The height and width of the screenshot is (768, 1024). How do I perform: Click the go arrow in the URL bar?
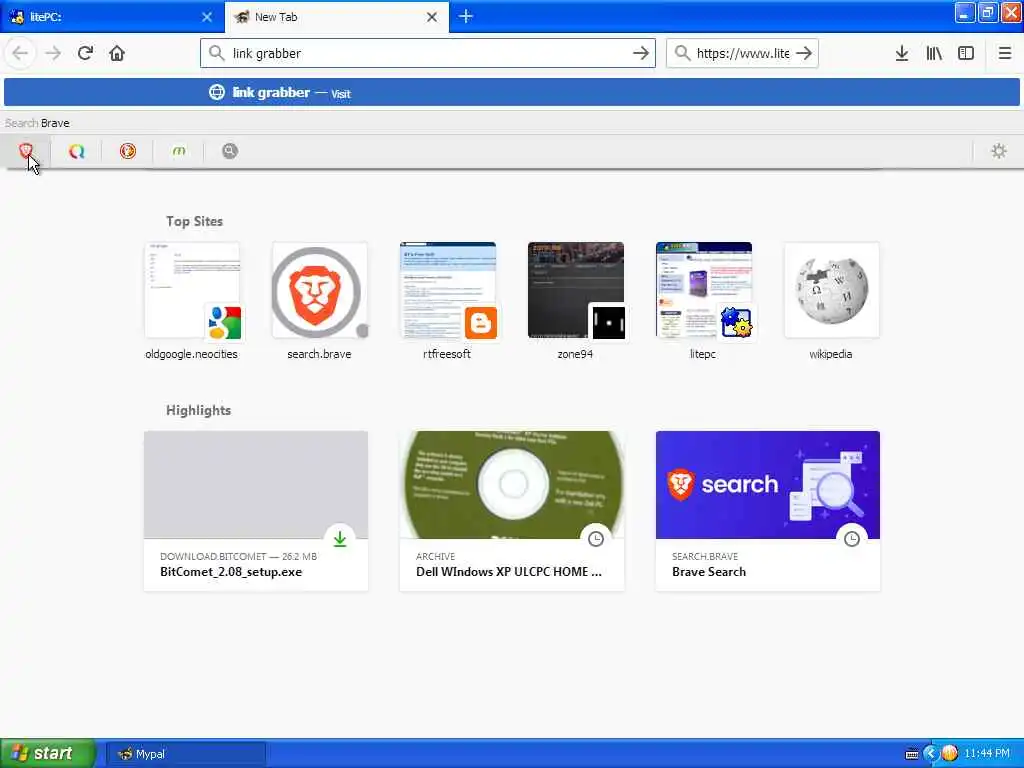(x=641, y=54)
